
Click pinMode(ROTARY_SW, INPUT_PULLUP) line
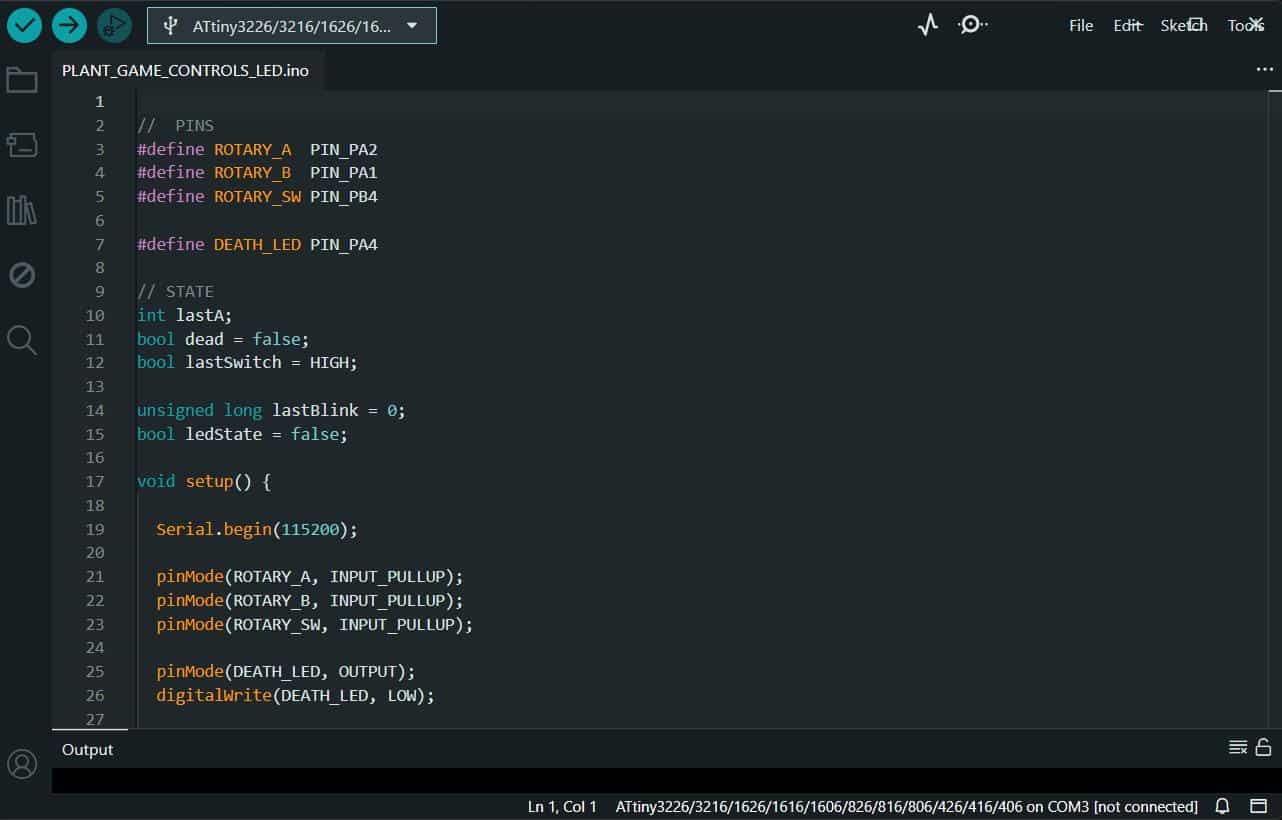click(315, 624)
